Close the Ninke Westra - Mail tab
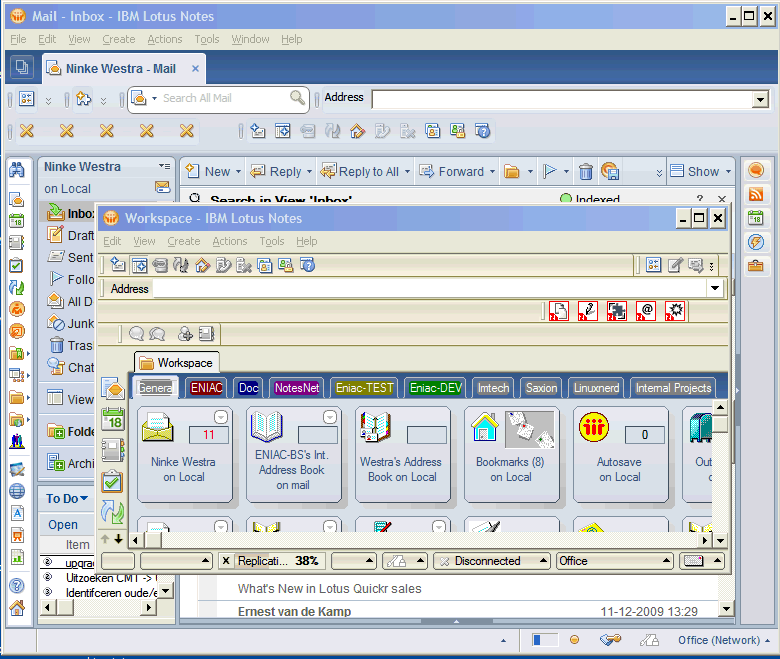780x659 pixels. pos(195,69)
